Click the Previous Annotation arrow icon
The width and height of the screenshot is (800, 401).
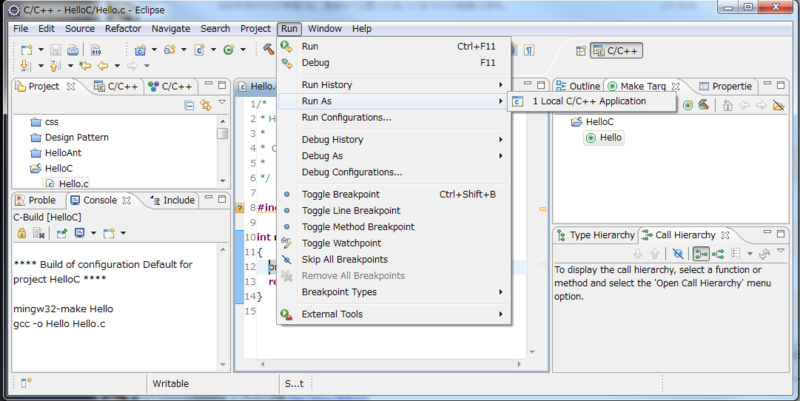pos(55,65)
